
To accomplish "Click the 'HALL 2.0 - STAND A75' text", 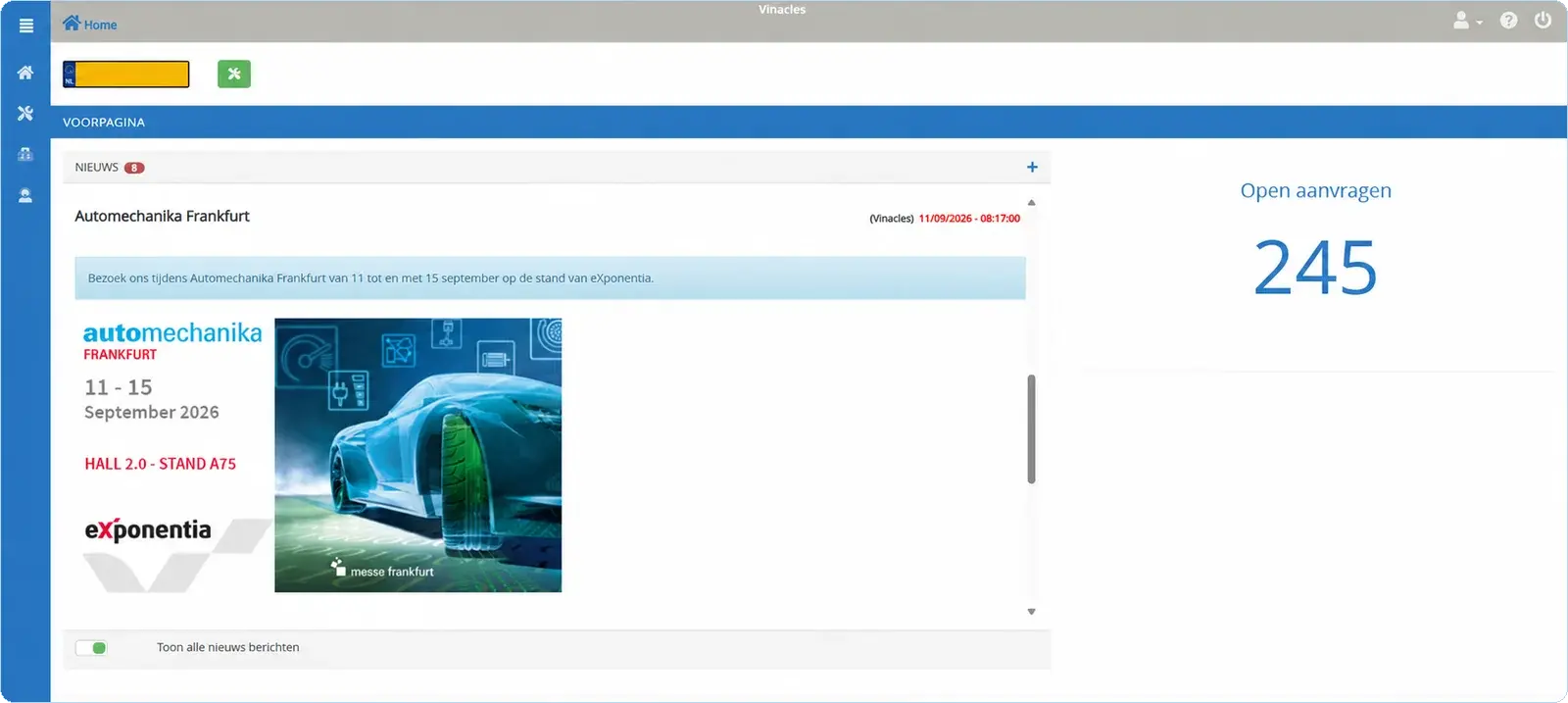I will (x=160, y=464).
